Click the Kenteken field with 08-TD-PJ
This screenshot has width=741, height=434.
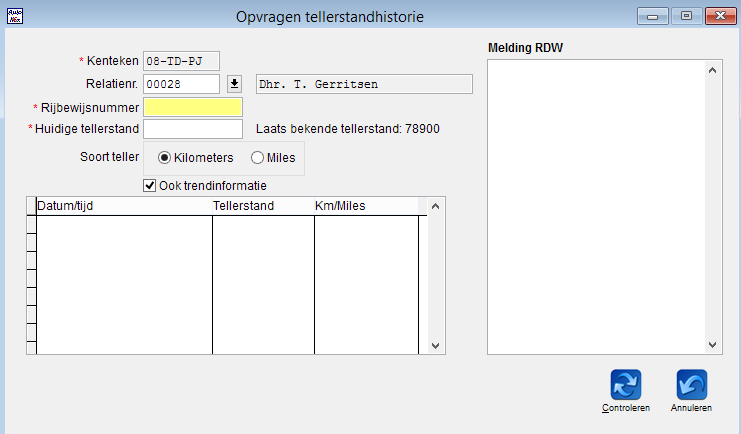coord(181,61)
